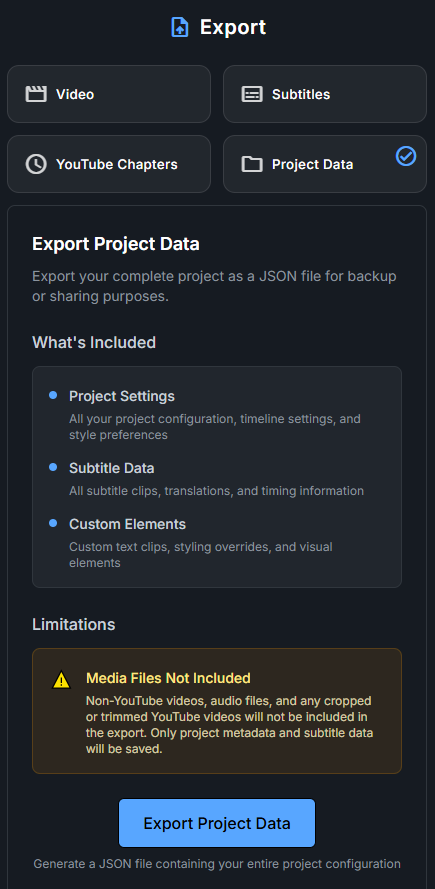Choose the YouTube Chapters export option
Image resolution: width=435 pixels, height=889 pixels.
tap(109, 164)
